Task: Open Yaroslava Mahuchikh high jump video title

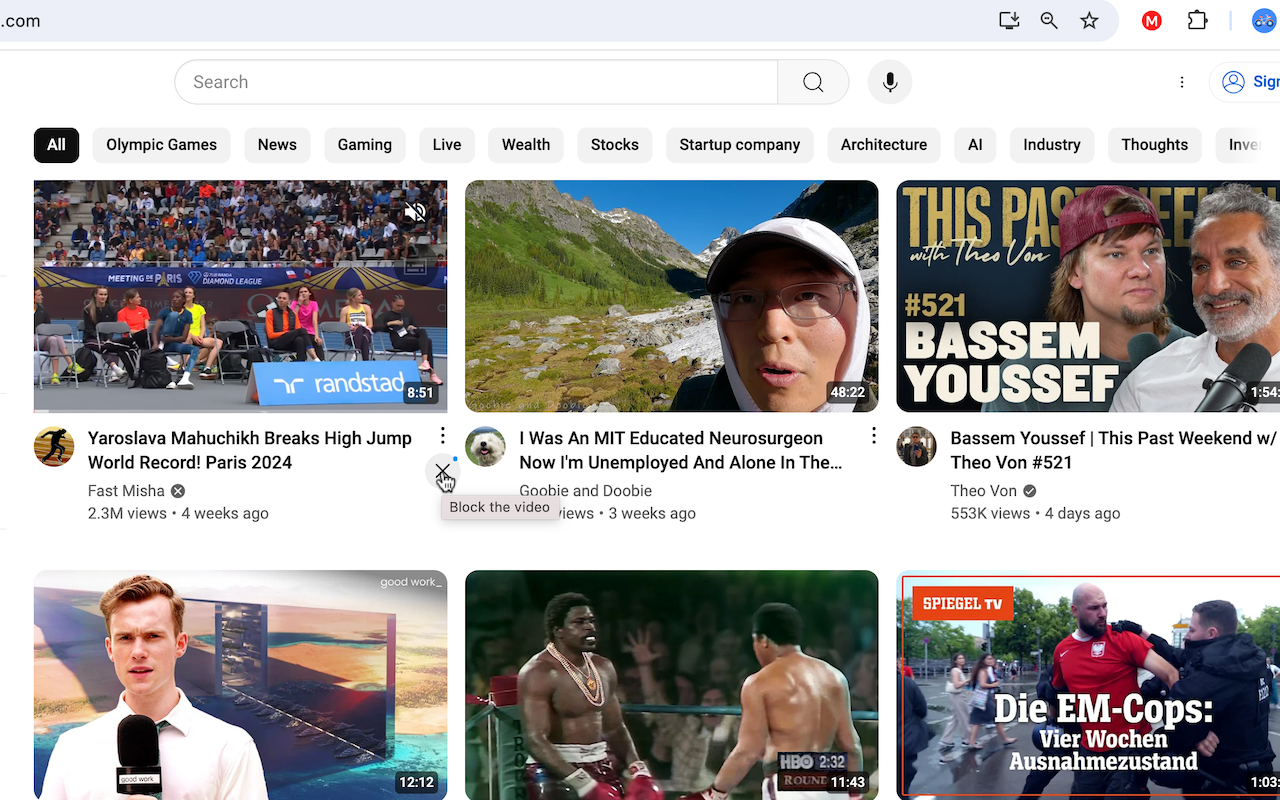Action: [x=250, y=450]
